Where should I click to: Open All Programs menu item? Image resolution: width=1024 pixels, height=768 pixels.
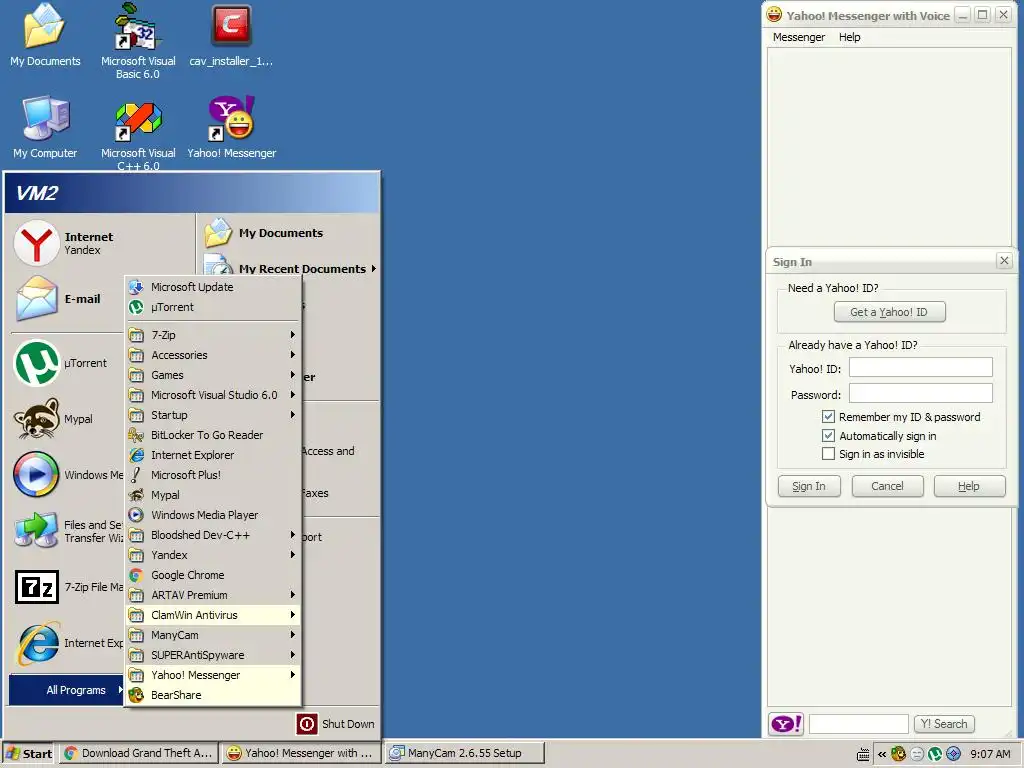pos(67,690)
